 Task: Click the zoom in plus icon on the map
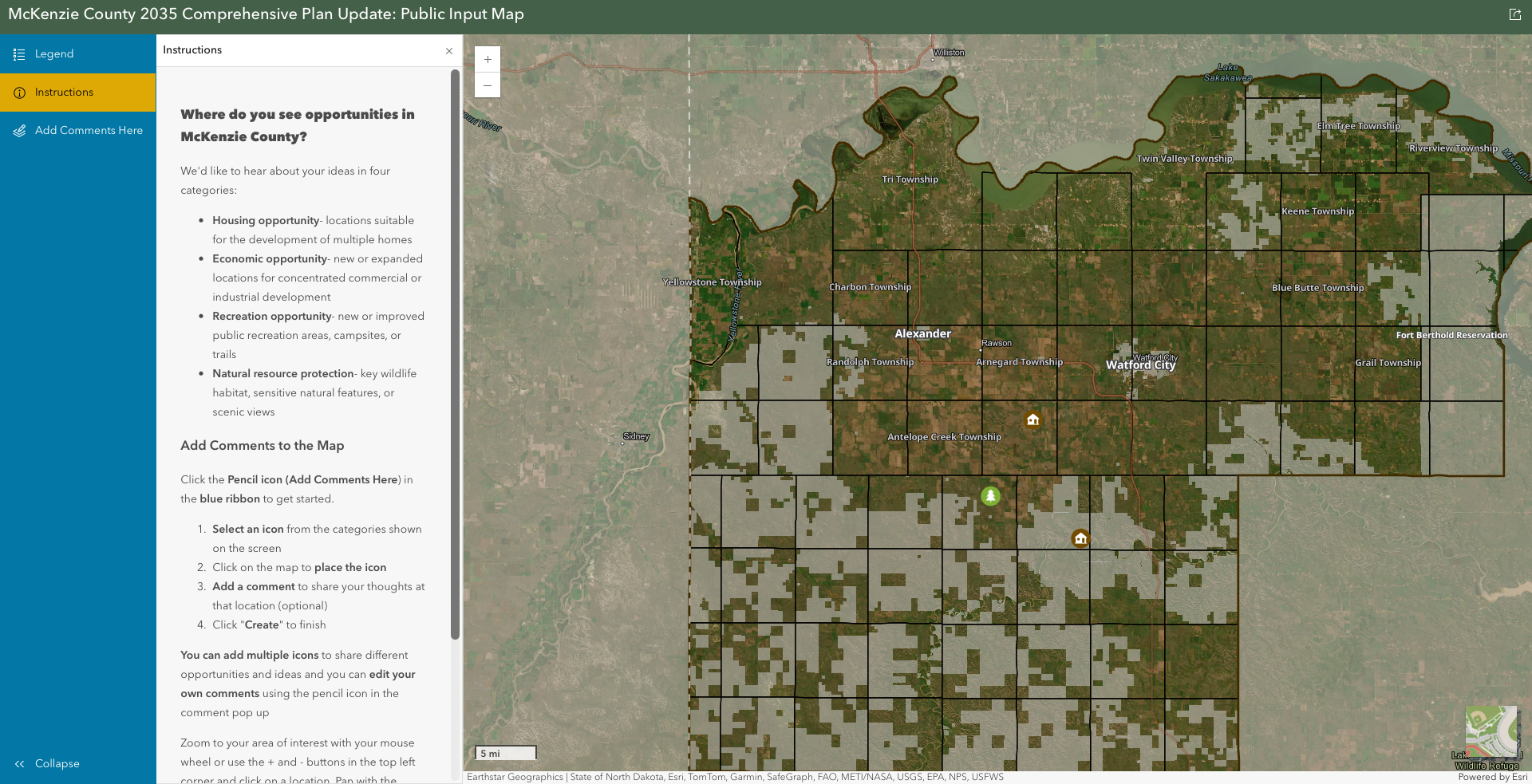tap(487, 59)
